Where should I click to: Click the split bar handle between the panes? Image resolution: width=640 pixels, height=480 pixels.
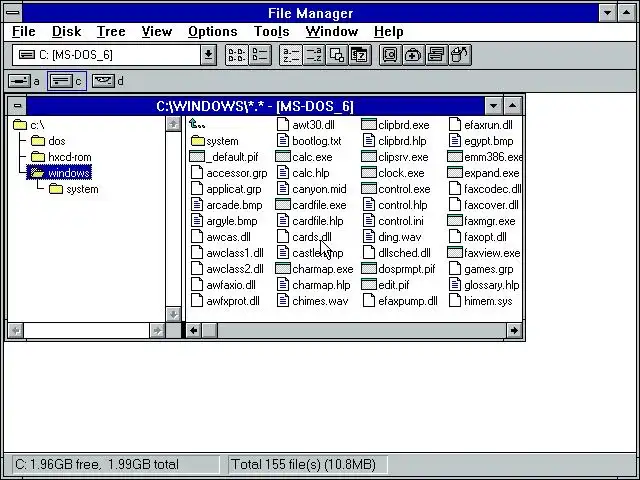click(x=183, y=330)
